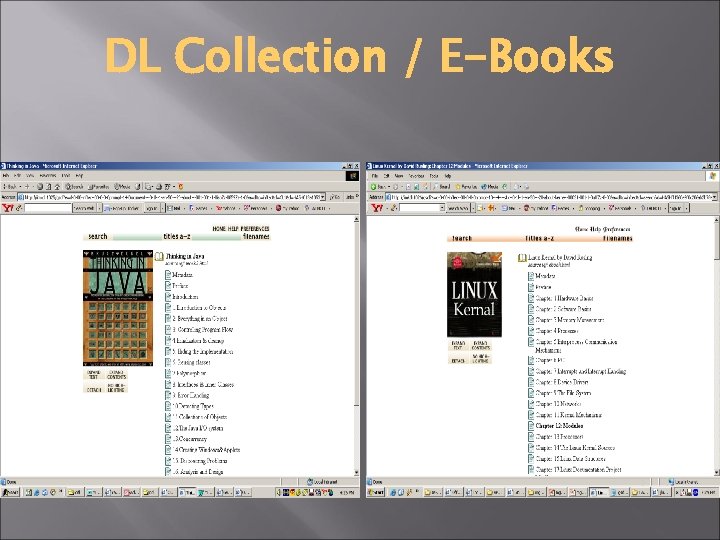Click Go button in Thinking in Java window
Viewport: 720px width, 540px height.
click(x=335, y=197)
